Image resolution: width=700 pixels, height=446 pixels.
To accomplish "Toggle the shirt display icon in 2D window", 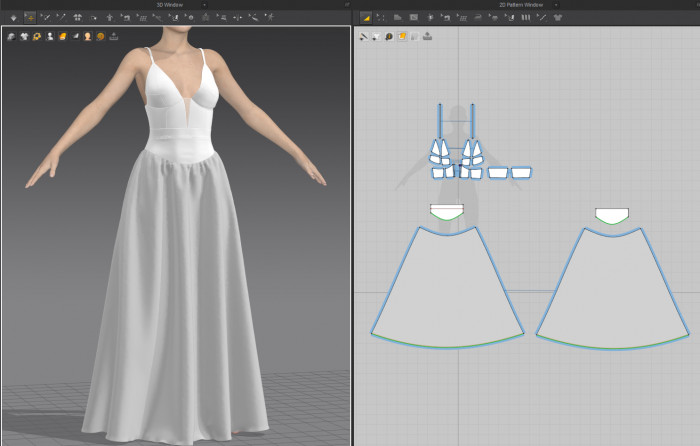I will 376,37.
